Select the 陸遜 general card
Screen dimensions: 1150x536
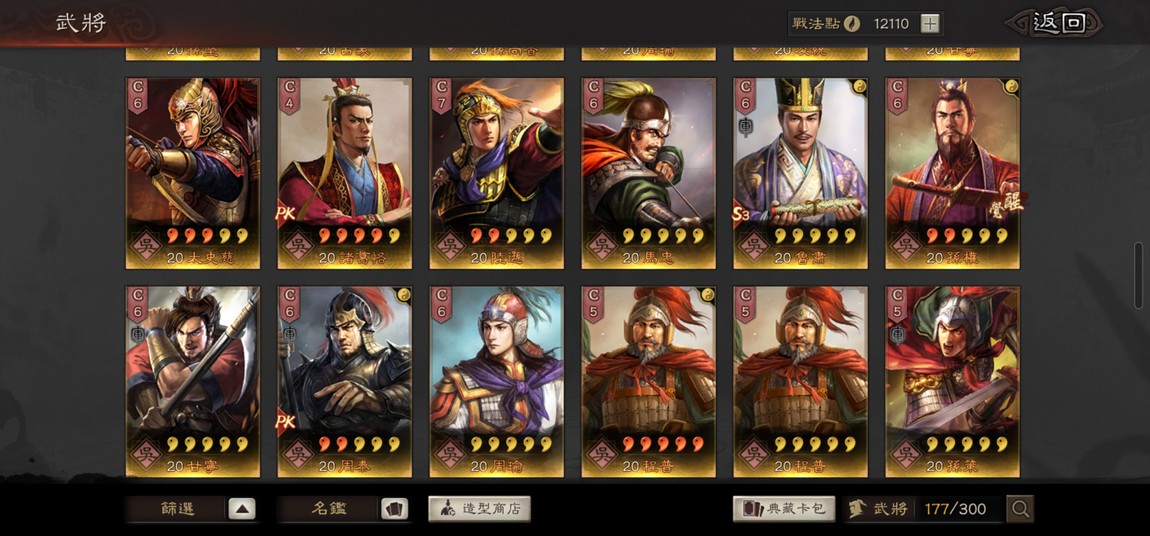point(497,174)
